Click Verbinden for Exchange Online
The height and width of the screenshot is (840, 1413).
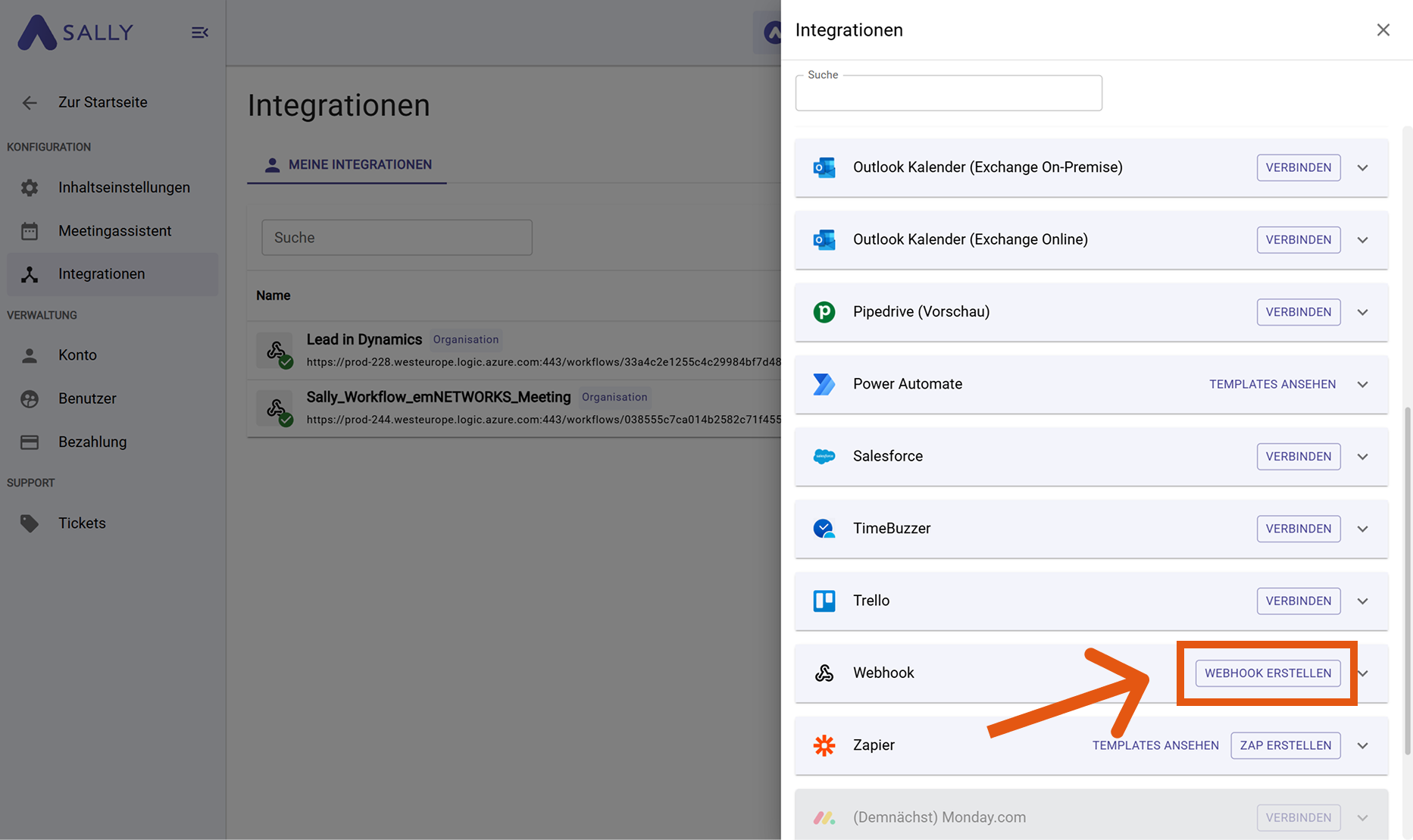tap(1299, 240)
